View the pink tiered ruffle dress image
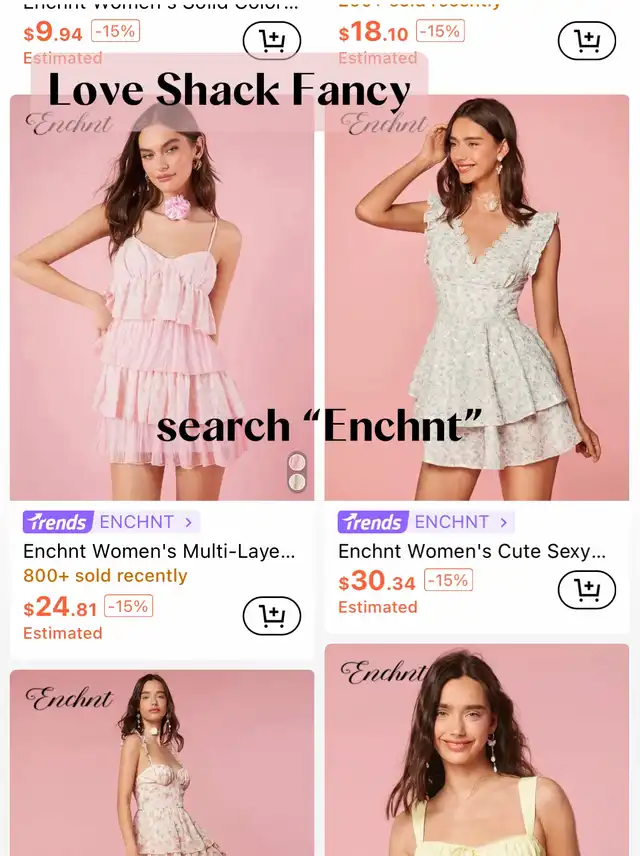The height and width of the screenshot is (856, 640). 162,298
